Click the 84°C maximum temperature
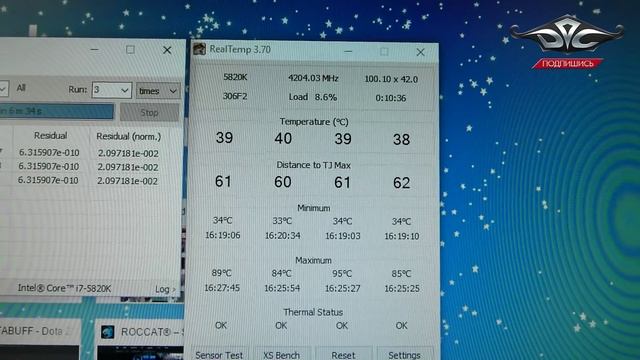Image resolution: width=640 pixels, height=360 pixels. point(282,273)
